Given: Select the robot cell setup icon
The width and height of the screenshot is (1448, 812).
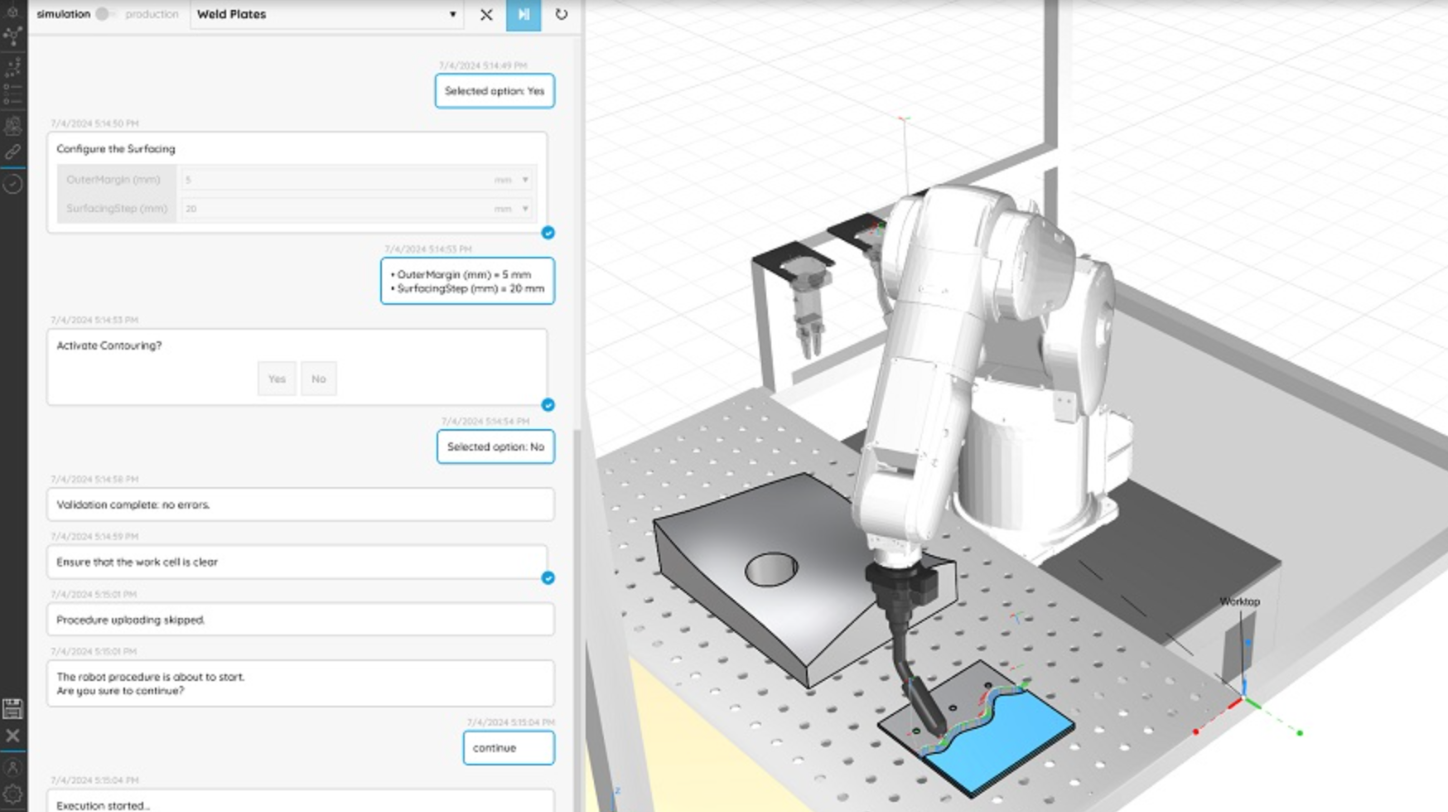Looking at the screenshot, I should pos(13,125).
